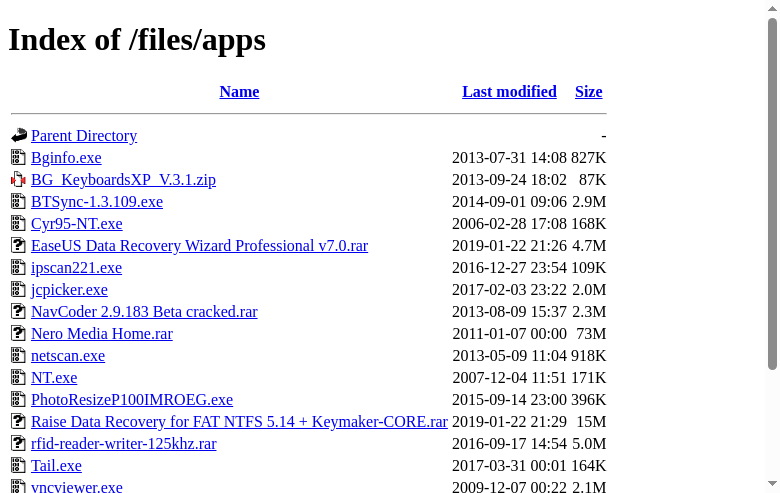
Task: Sort listing by the Name column header
Action: tap(239, 92)
